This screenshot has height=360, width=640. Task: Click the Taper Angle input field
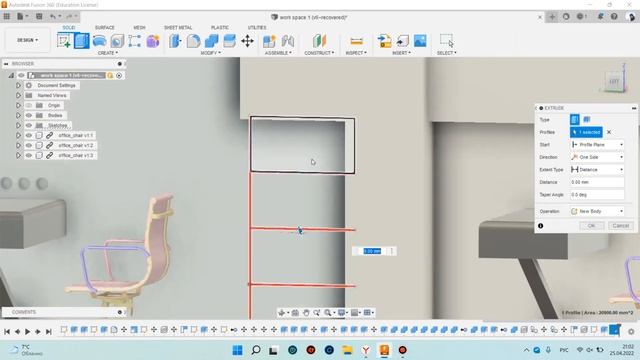point(597,195)
